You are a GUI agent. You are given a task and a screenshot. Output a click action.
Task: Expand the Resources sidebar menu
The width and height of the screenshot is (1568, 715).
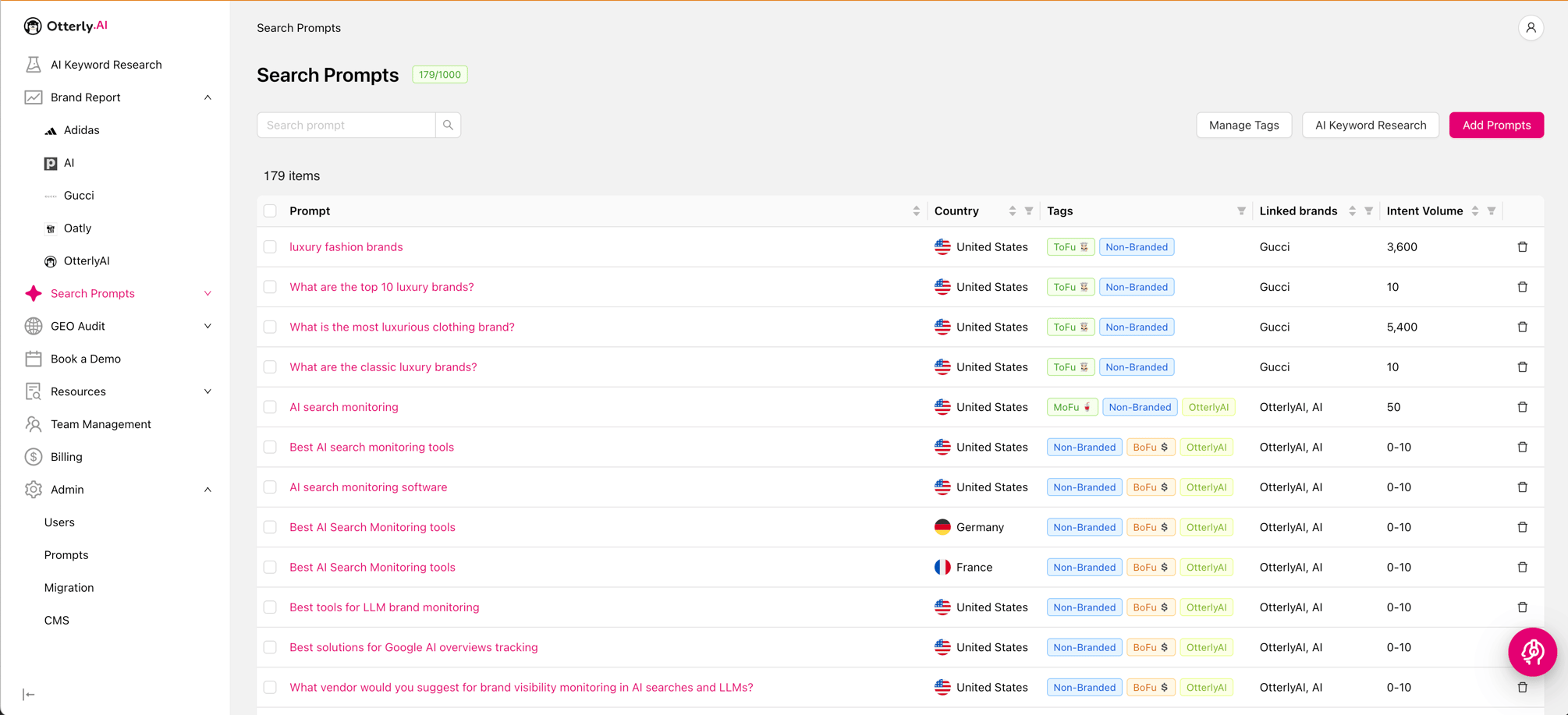(208, 391)
